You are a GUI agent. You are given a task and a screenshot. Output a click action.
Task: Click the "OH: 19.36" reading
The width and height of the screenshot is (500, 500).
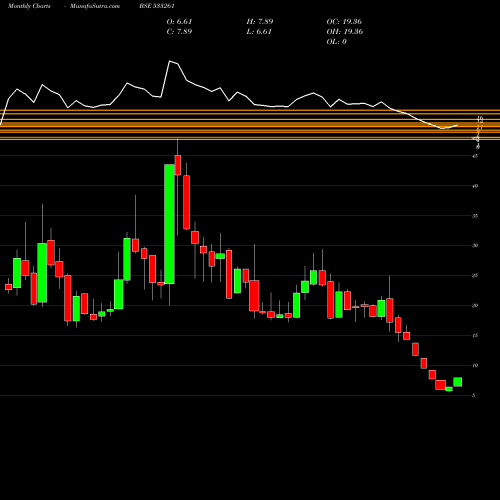tap(345, 32)
